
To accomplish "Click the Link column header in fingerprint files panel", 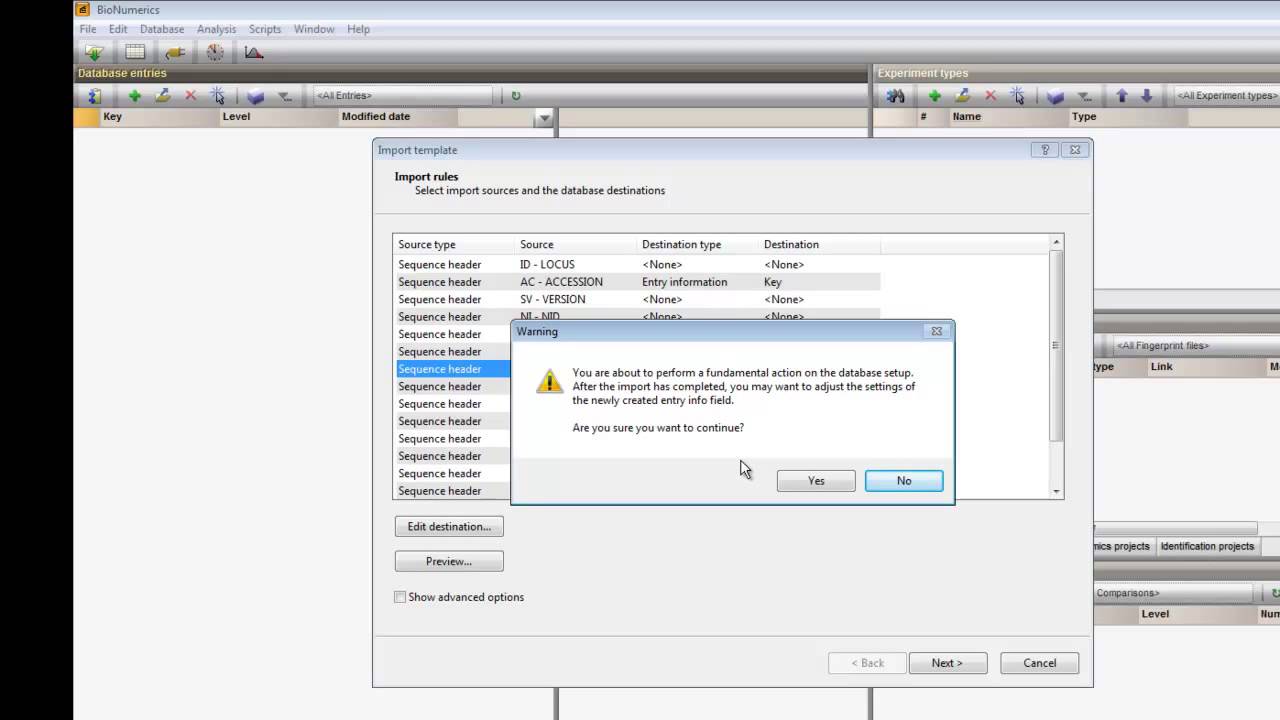I will coord(1205,367).
